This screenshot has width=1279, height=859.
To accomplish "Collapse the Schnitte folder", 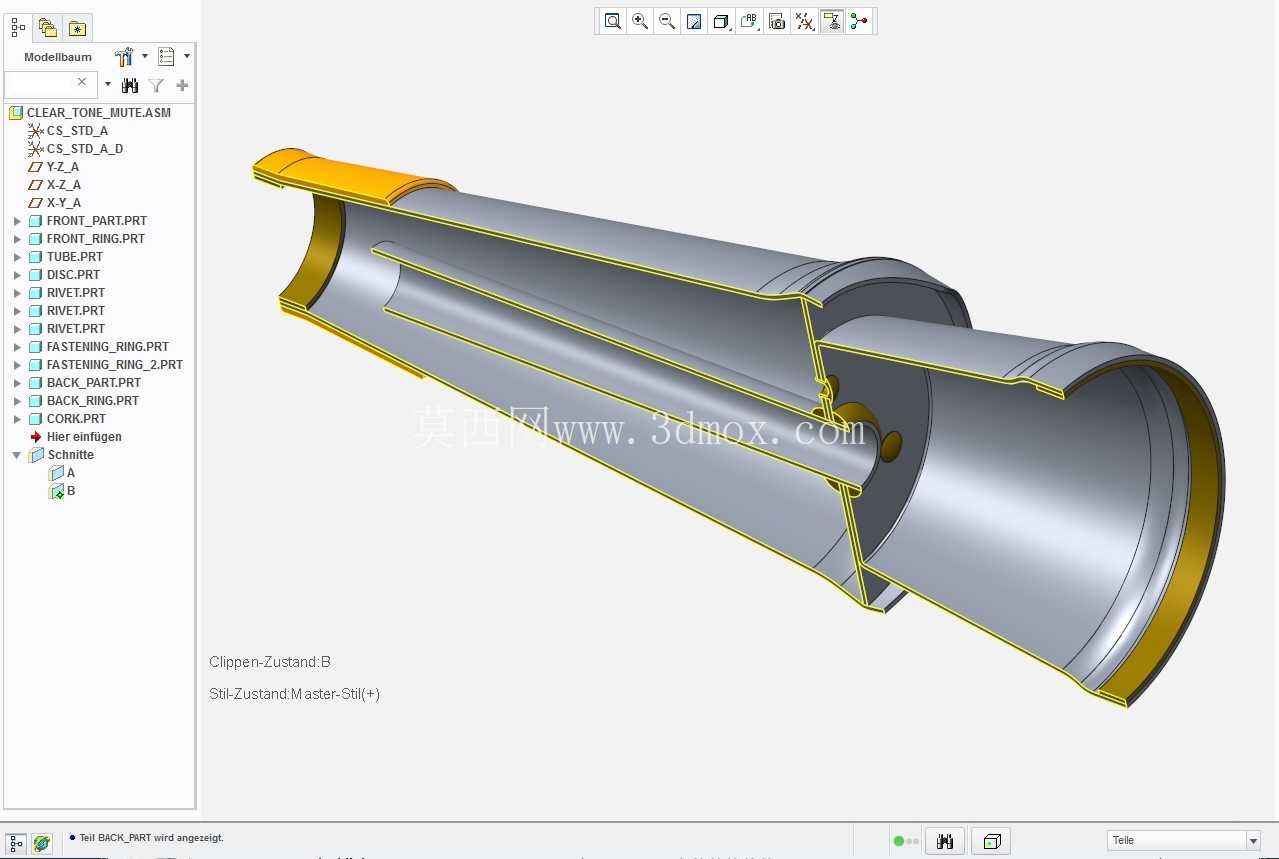I will pyautogui.click(x=17, y=455).
